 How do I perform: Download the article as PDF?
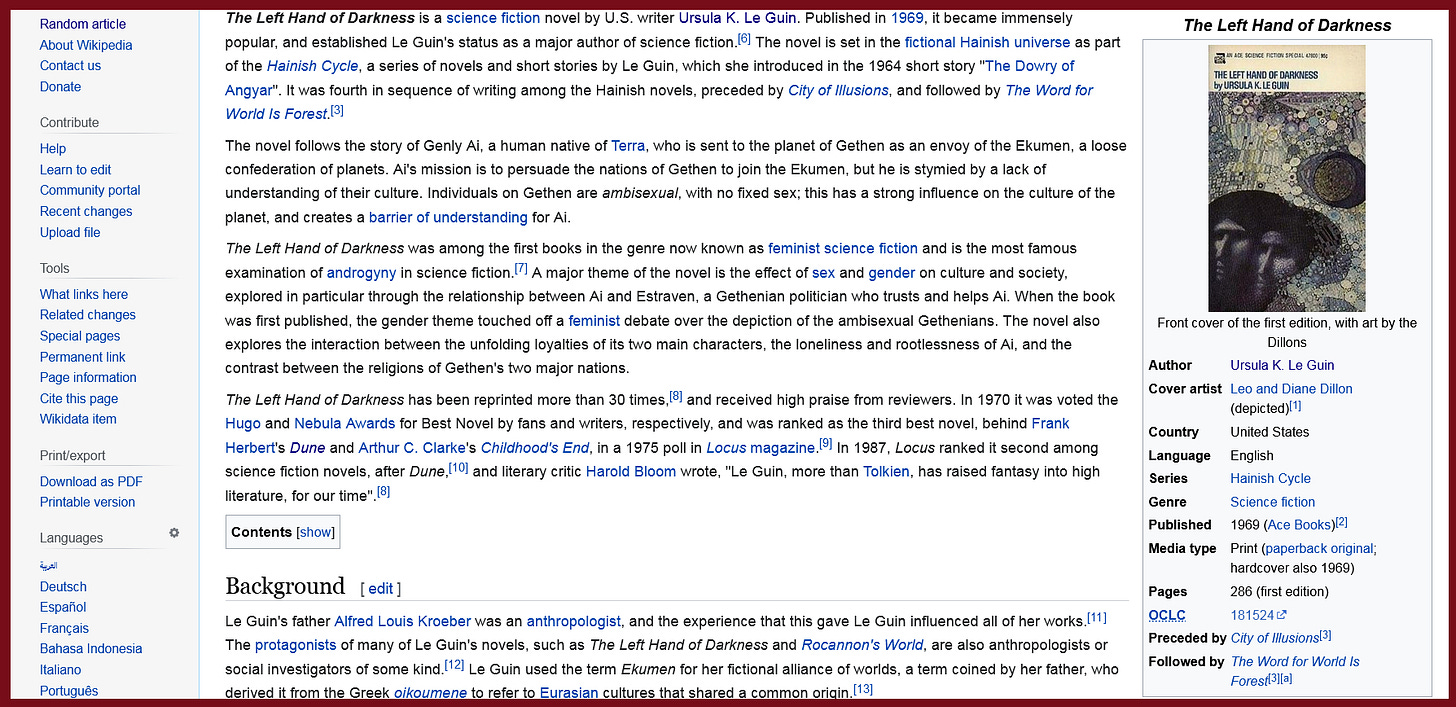click(91, 481)
